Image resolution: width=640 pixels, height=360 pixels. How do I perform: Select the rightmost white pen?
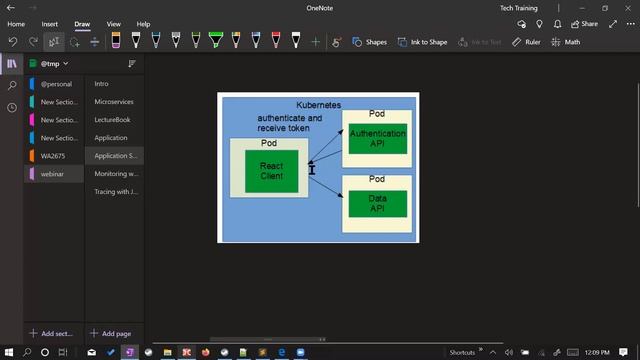(296, 40)
